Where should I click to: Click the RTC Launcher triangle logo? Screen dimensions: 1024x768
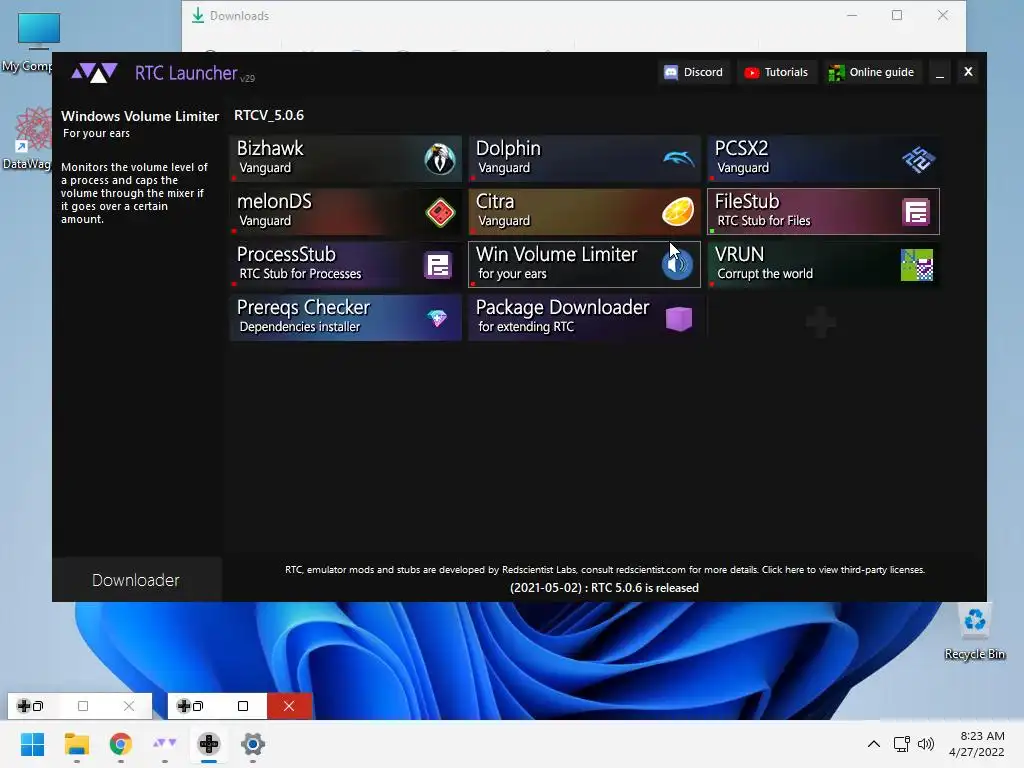(x=95, y=72)
